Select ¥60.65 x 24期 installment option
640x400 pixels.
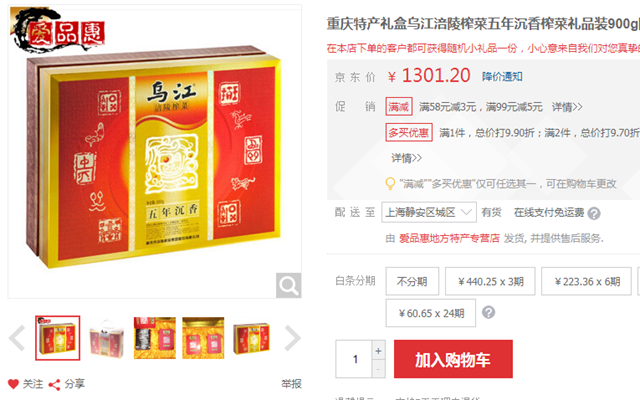tap(431, 313)
